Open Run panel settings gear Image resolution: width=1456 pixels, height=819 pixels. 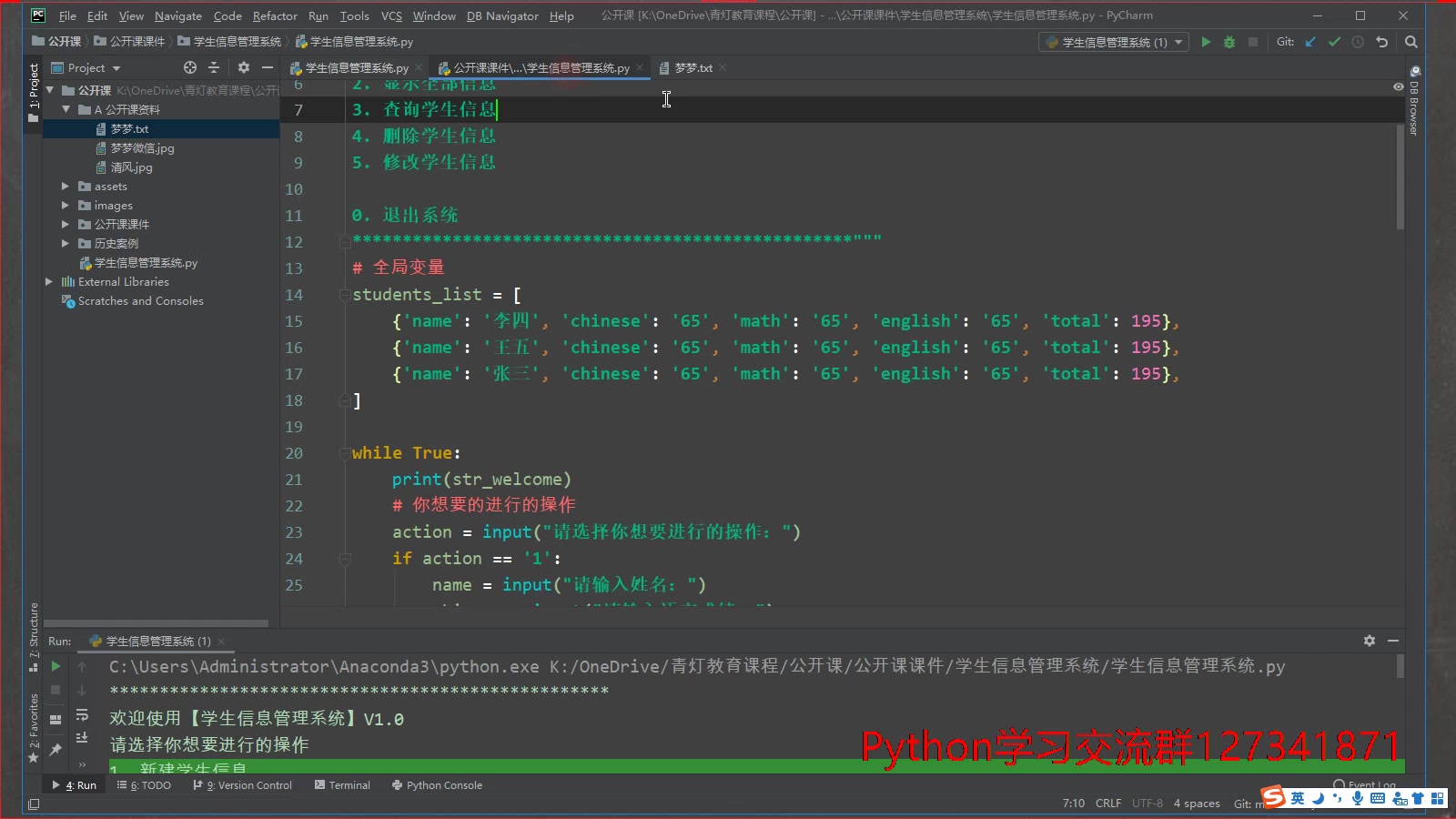(x=1370, y=641)
